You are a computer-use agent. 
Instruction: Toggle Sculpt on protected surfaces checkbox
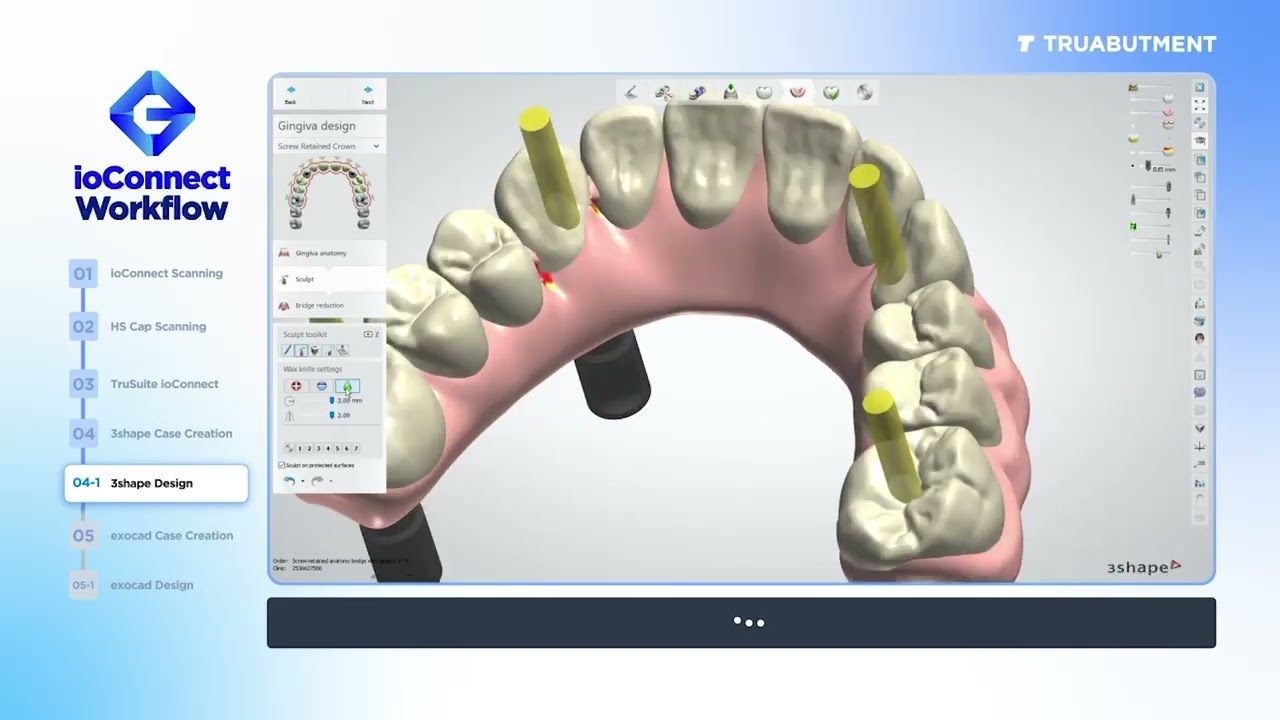[x=281, y=465]
